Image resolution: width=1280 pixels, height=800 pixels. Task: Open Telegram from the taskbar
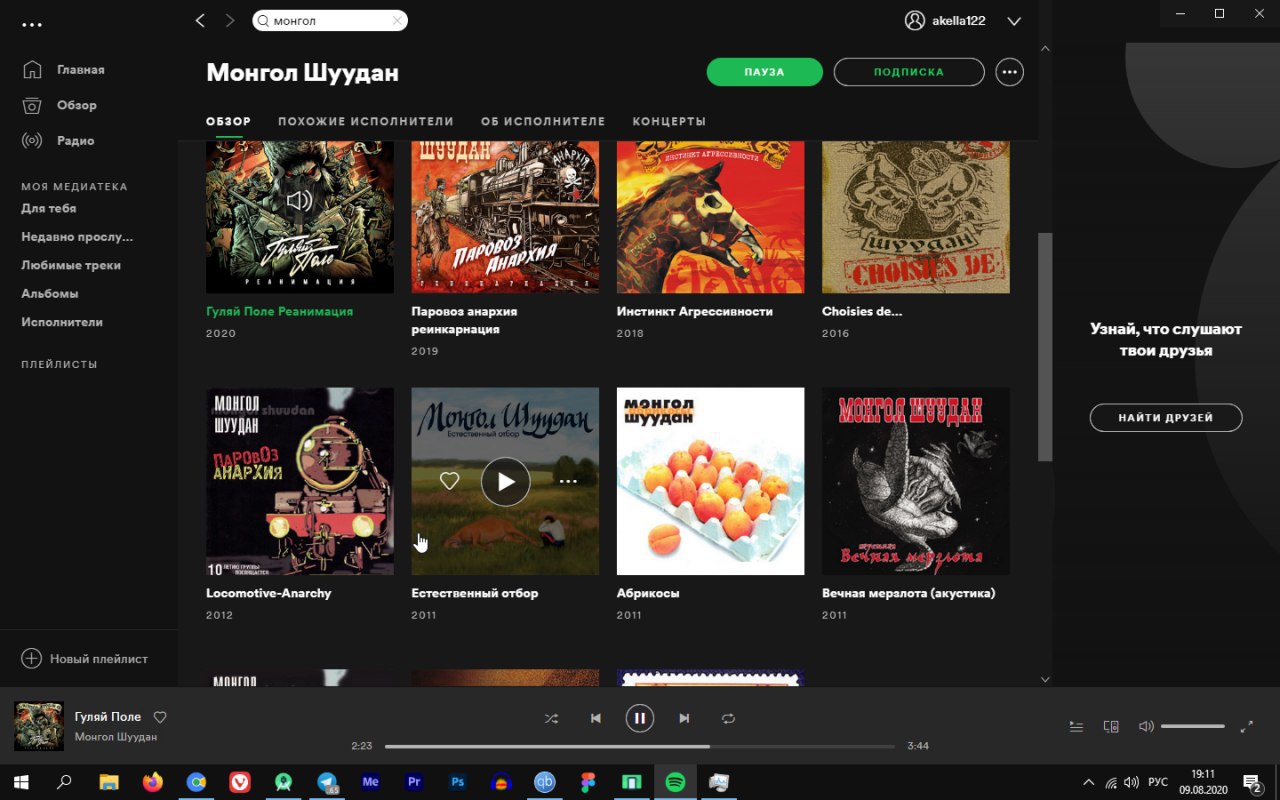(x=327, y=782)
